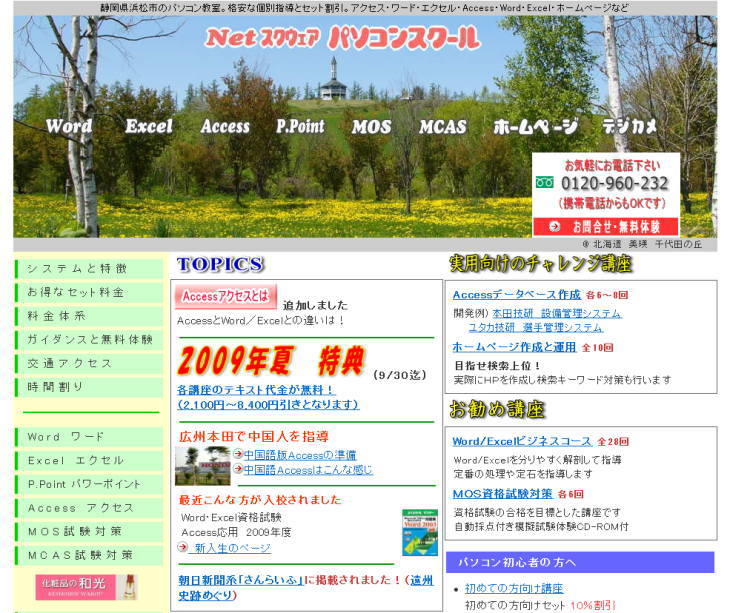Click the 最近こんな方が入校されました heading
The image size is (730, 613).
pos(260,500)
